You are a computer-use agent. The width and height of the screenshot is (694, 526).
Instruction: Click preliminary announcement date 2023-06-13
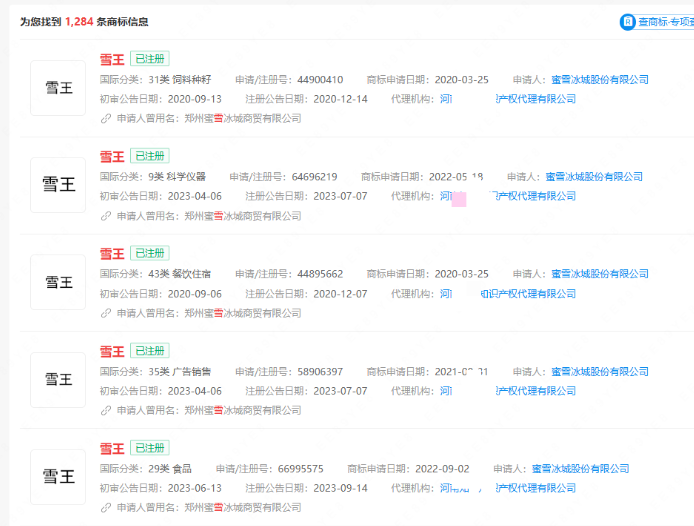[x=195, y=488]
